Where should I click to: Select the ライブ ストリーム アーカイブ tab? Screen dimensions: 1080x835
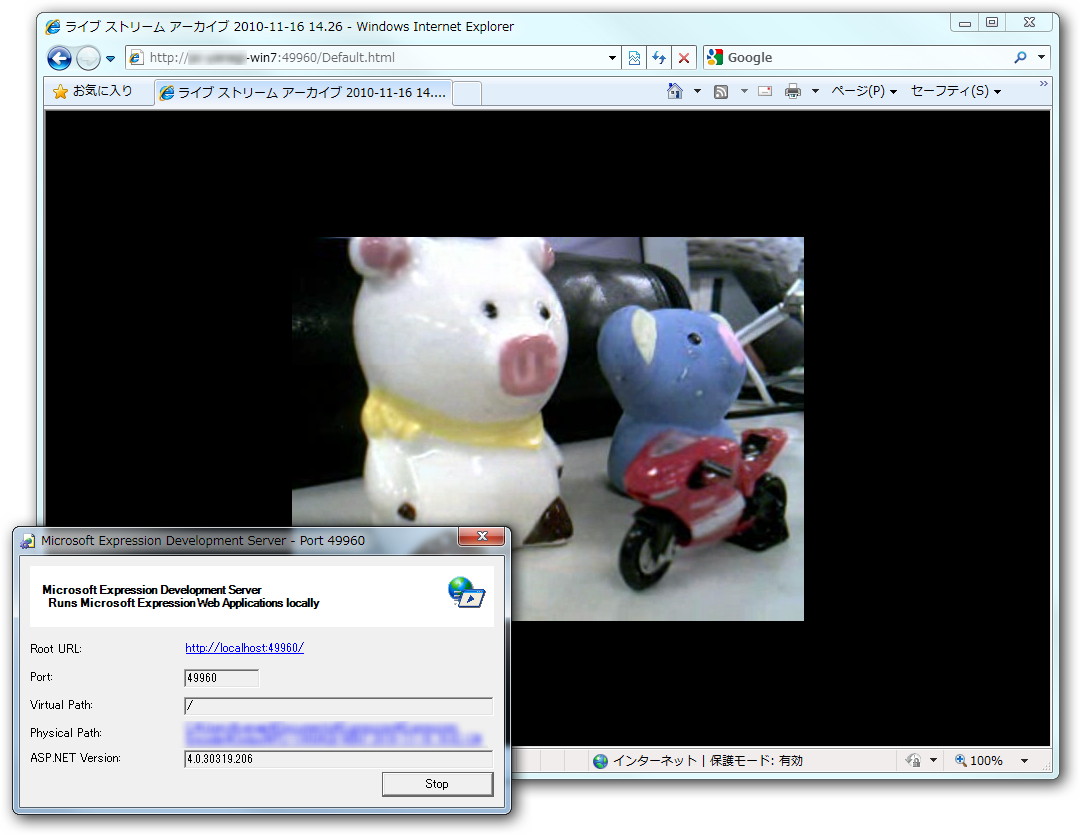tap(304, 92)
